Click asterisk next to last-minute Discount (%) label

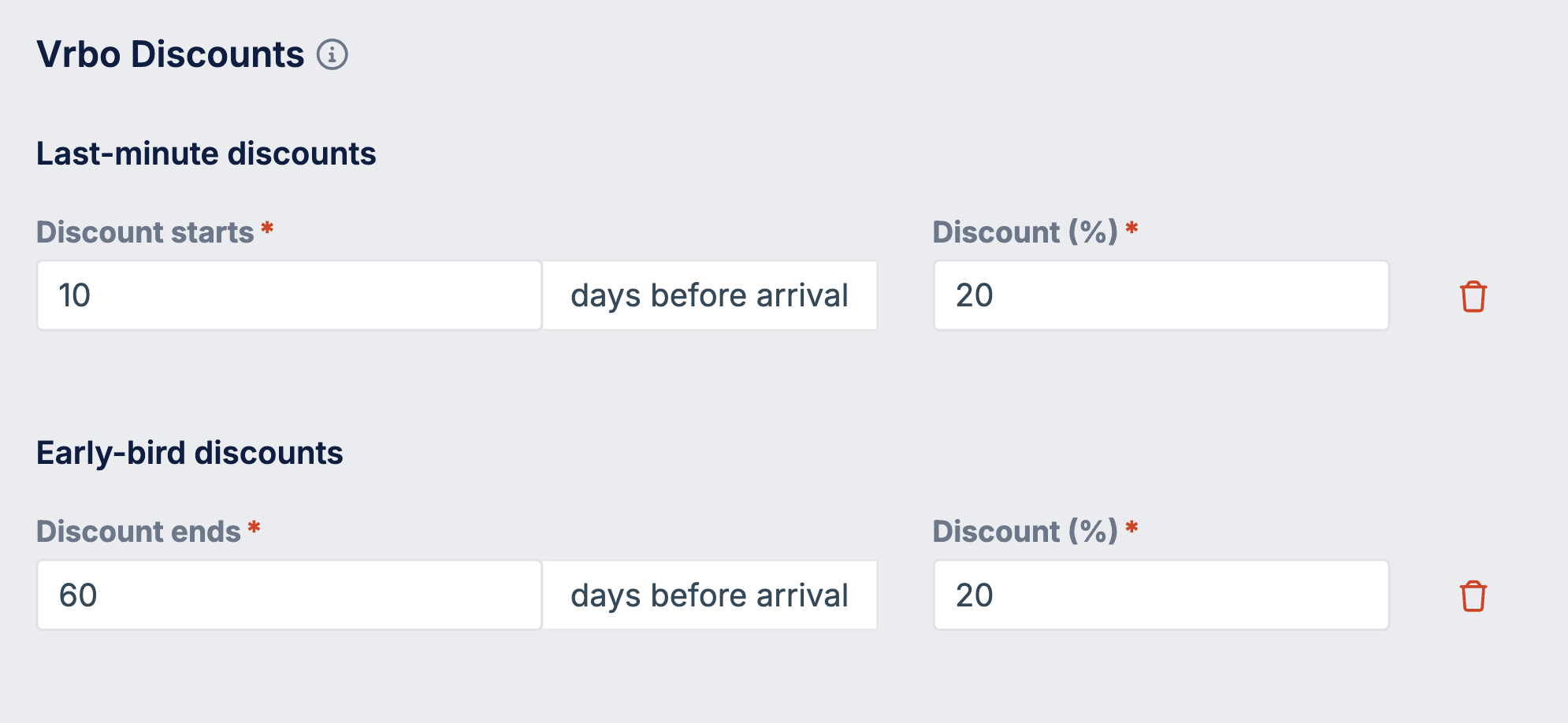[x=1131, y=228]
